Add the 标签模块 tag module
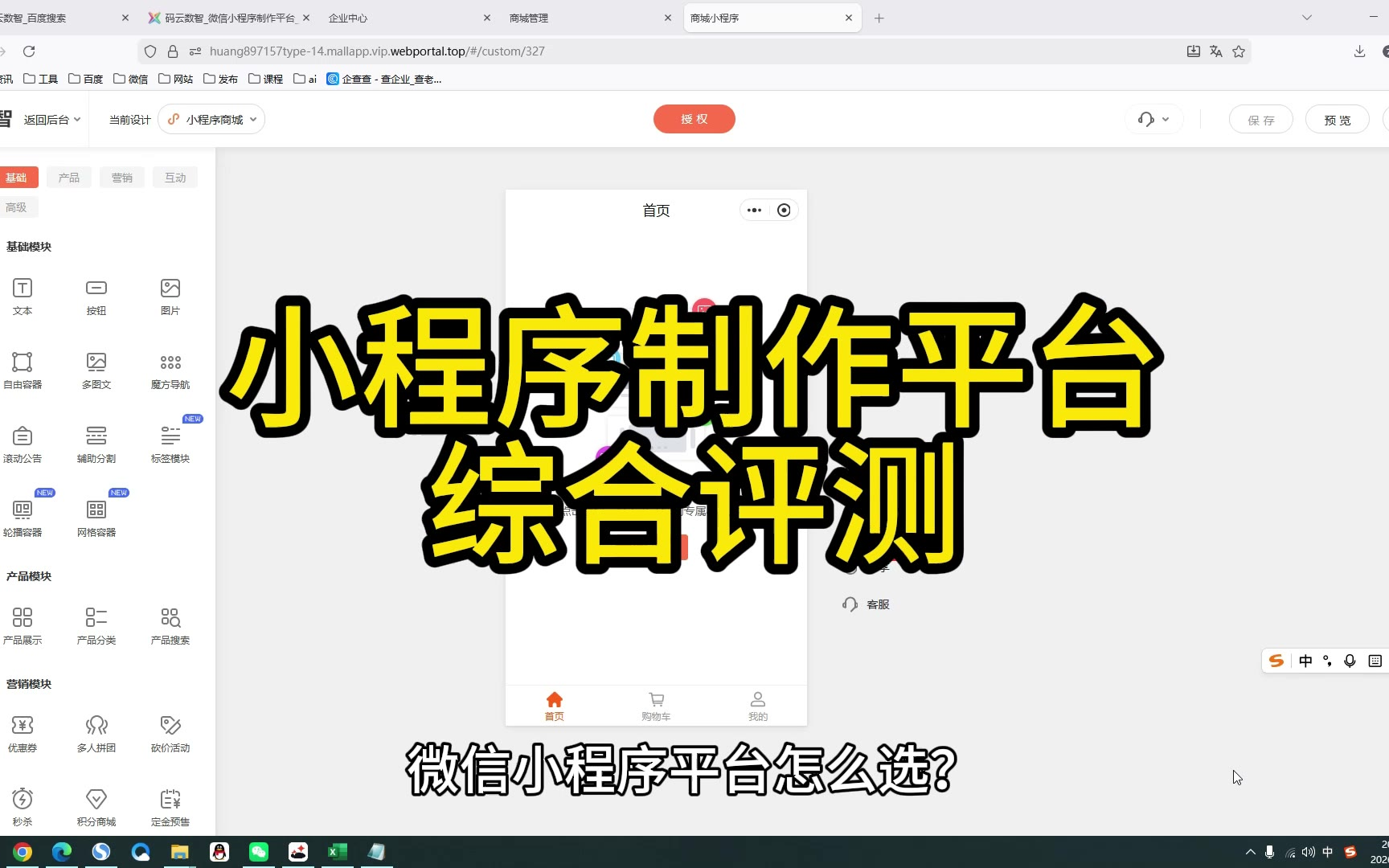The image size is (1389, 868). click(170, 444)
